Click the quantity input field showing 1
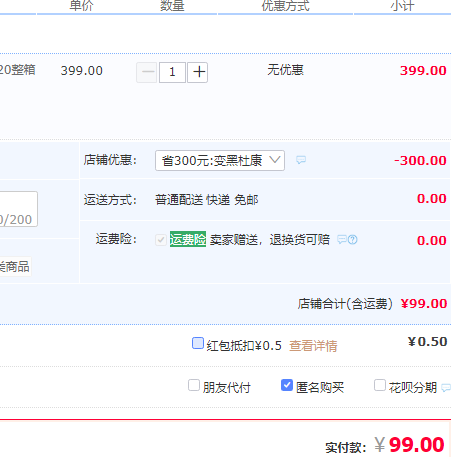Screen dimensions: 455x457 [172, 72]
